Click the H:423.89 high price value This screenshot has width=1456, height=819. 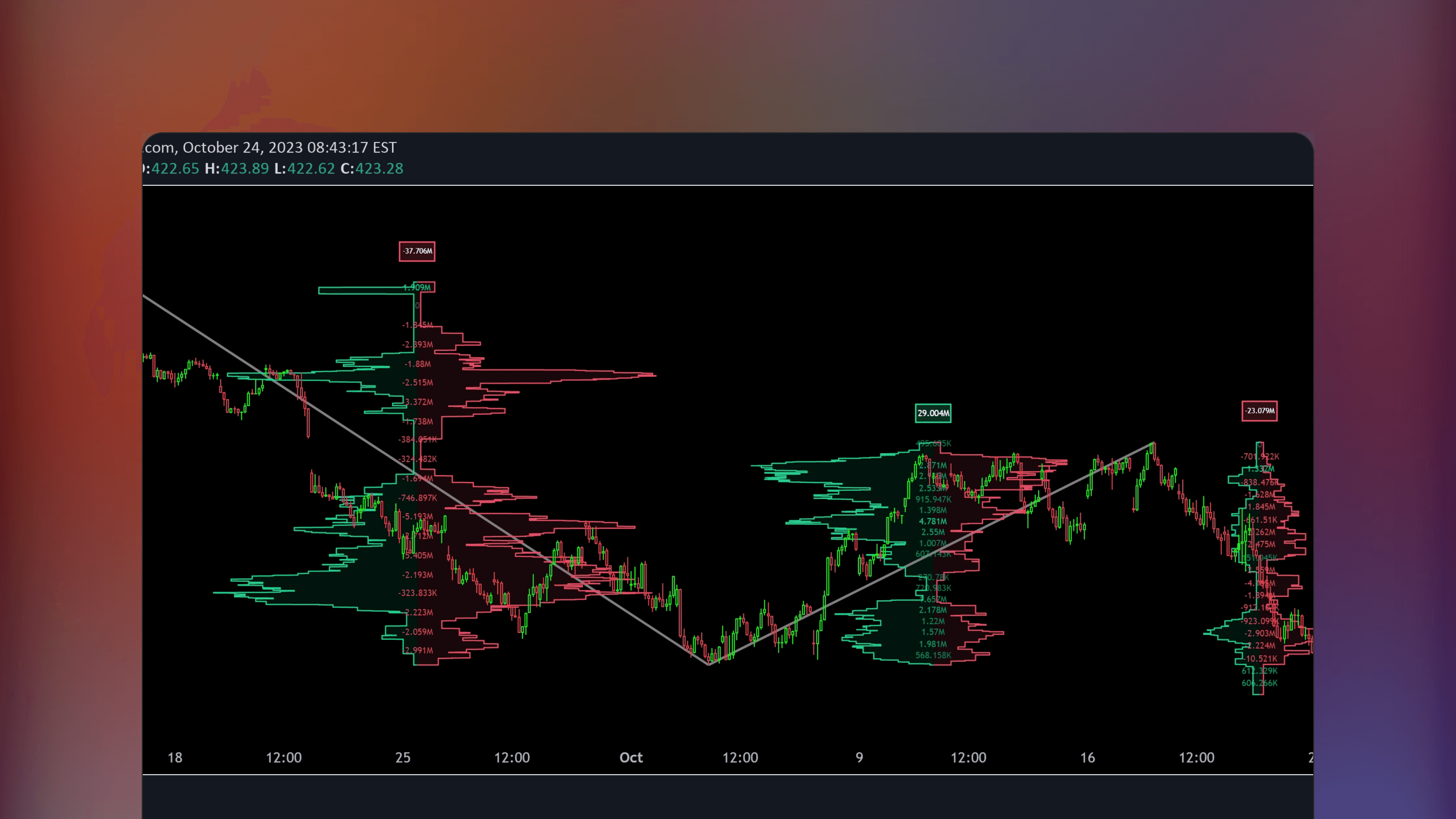[x=237, y=168]
